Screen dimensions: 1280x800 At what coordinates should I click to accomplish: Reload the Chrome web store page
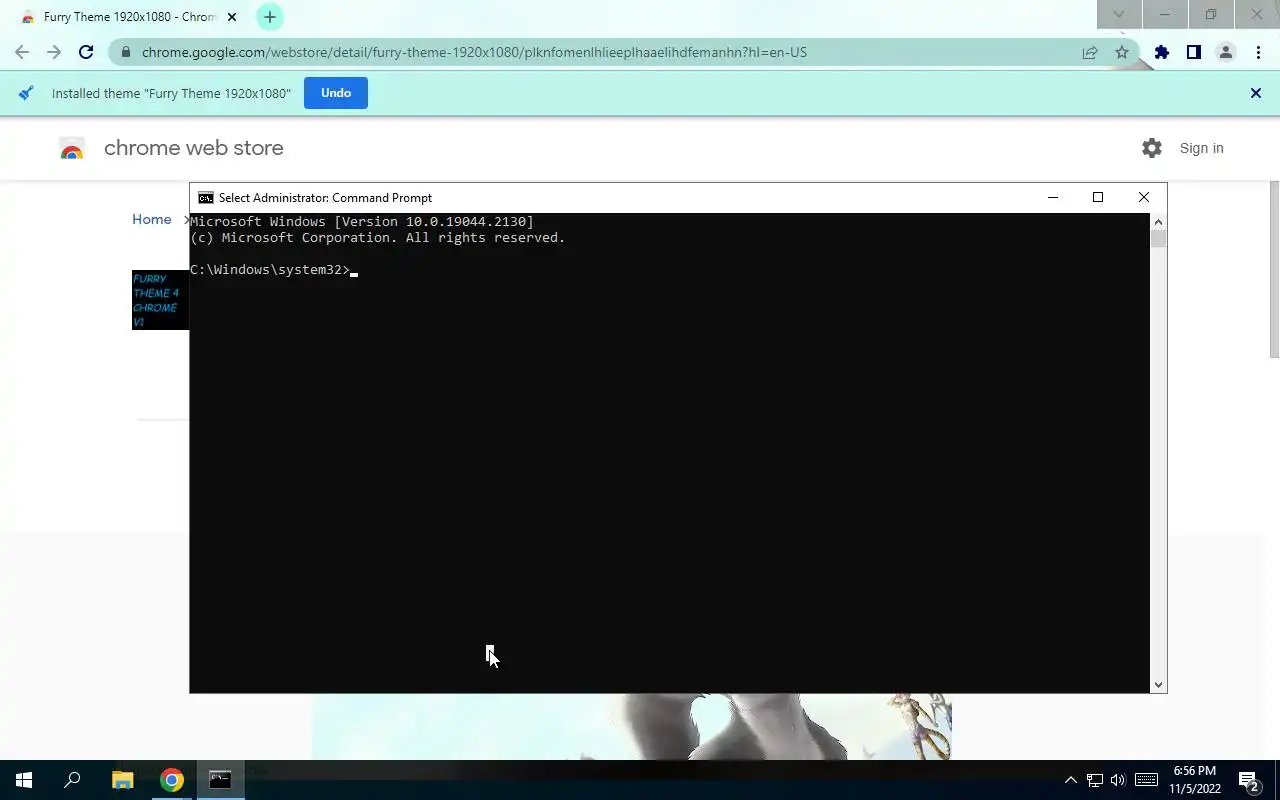pos(86,52)
